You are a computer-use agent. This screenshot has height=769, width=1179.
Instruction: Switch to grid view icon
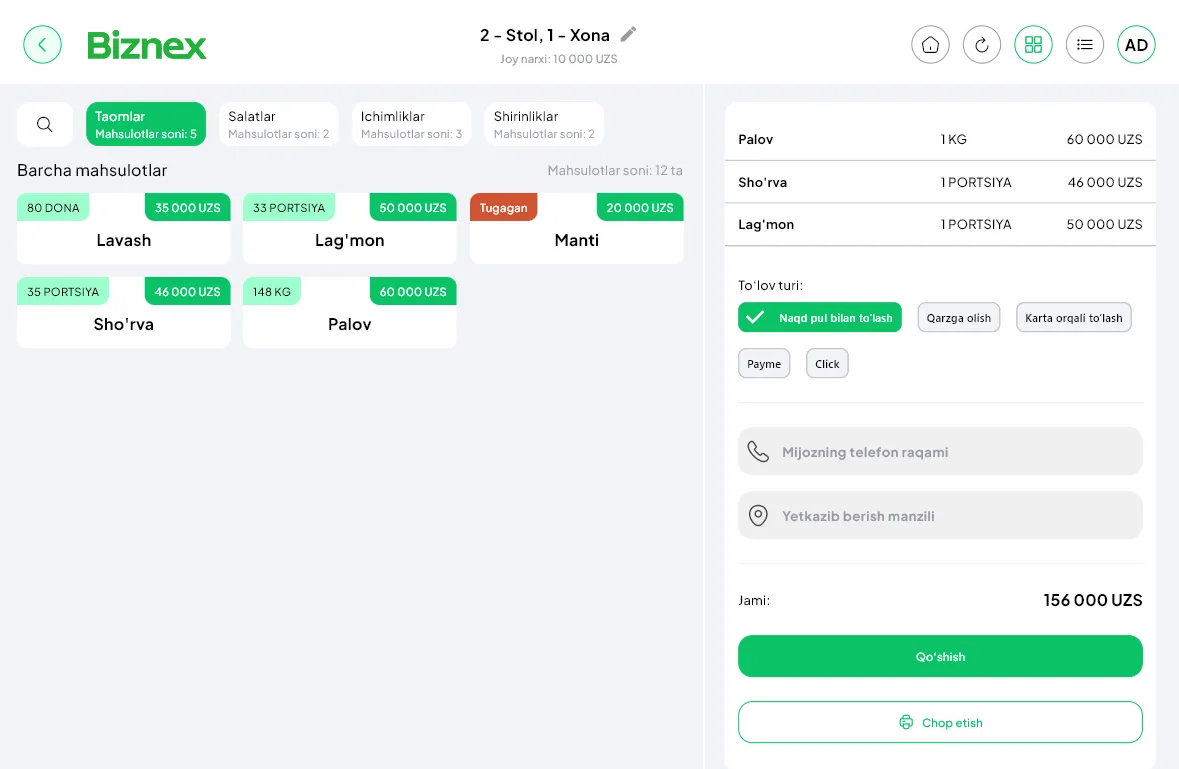coord(1033,45)
